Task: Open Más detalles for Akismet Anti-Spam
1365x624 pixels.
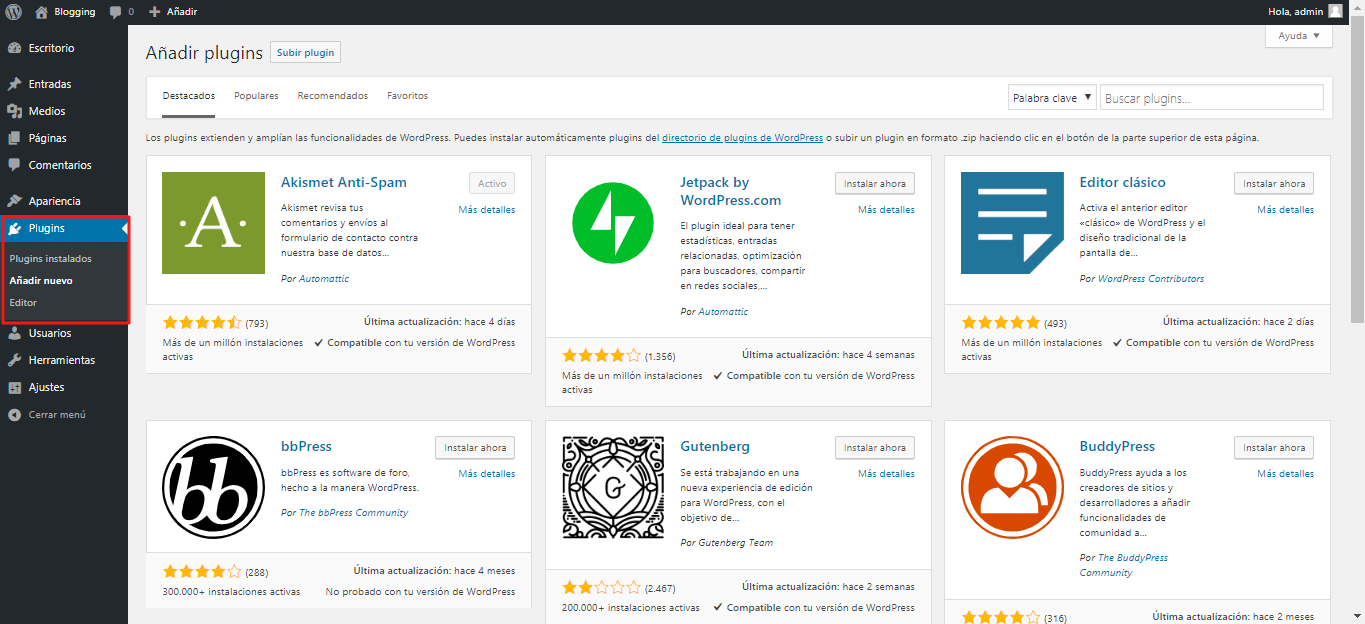Action: point(487,210)
